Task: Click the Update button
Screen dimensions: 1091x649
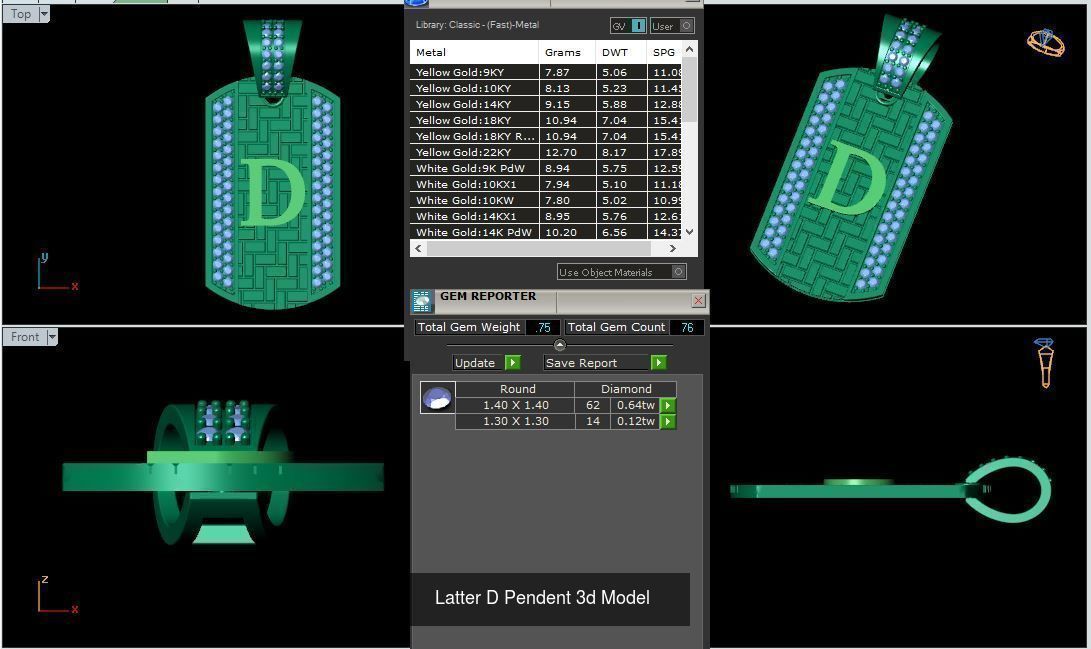Action: pos(479,362)
